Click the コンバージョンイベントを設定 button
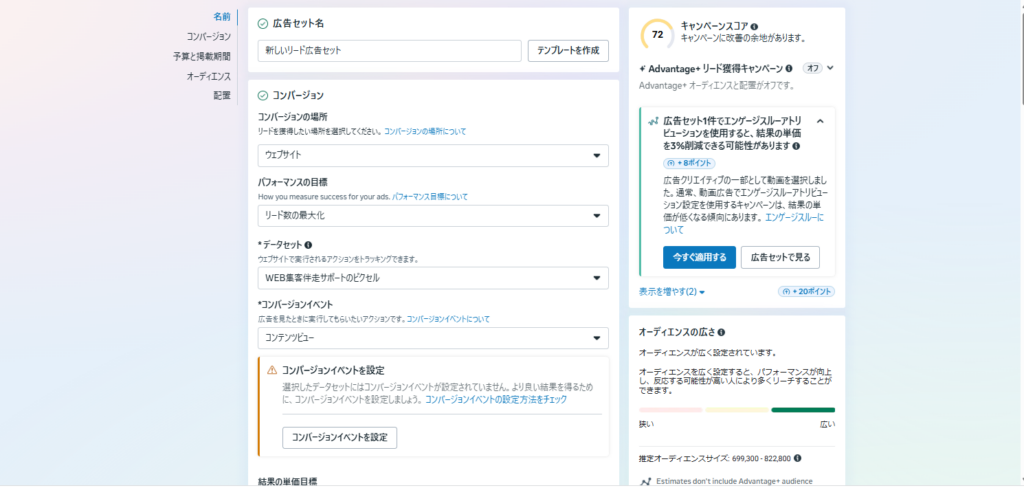Viewport: 1024px width, 488px height. click(340, 438)
